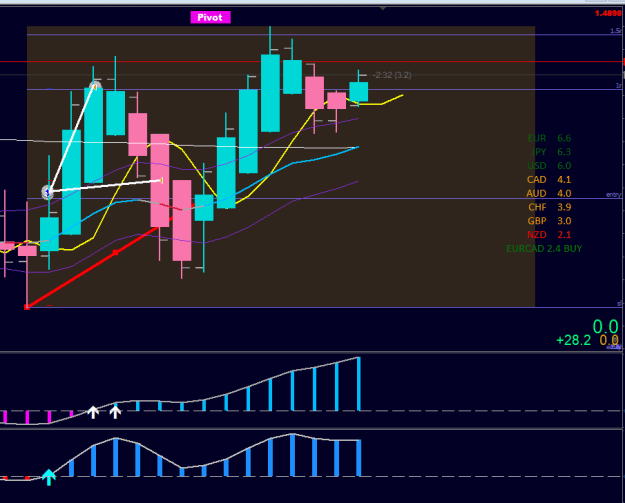Select the USD 6.0 strength row
The image size is (625, 503).
549,166
